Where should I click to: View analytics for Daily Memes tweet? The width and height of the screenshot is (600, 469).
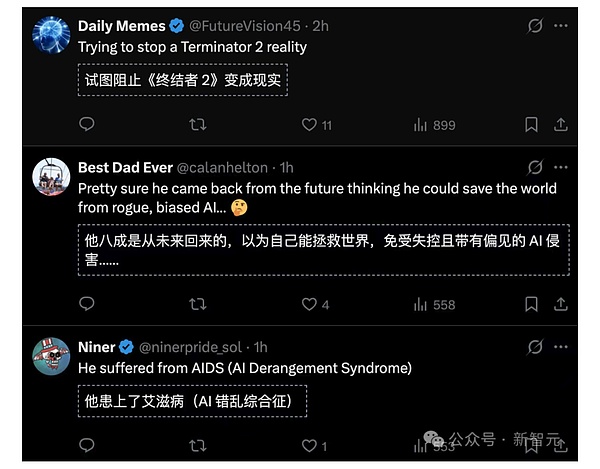coord(421,125)
